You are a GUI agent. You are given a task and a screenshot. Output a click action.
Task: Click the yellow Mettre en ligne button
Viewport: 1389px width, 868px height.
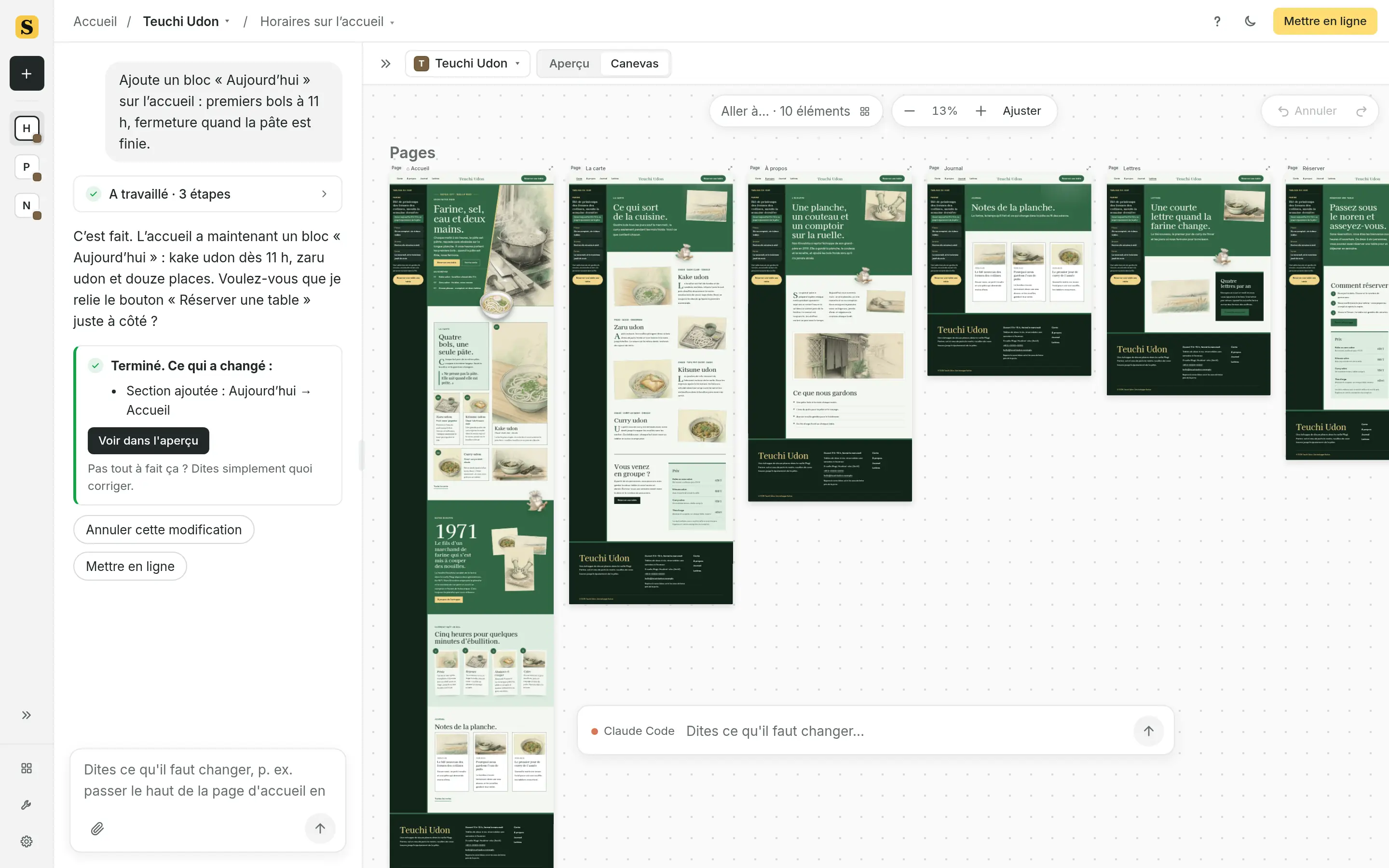pos(1325,21)
